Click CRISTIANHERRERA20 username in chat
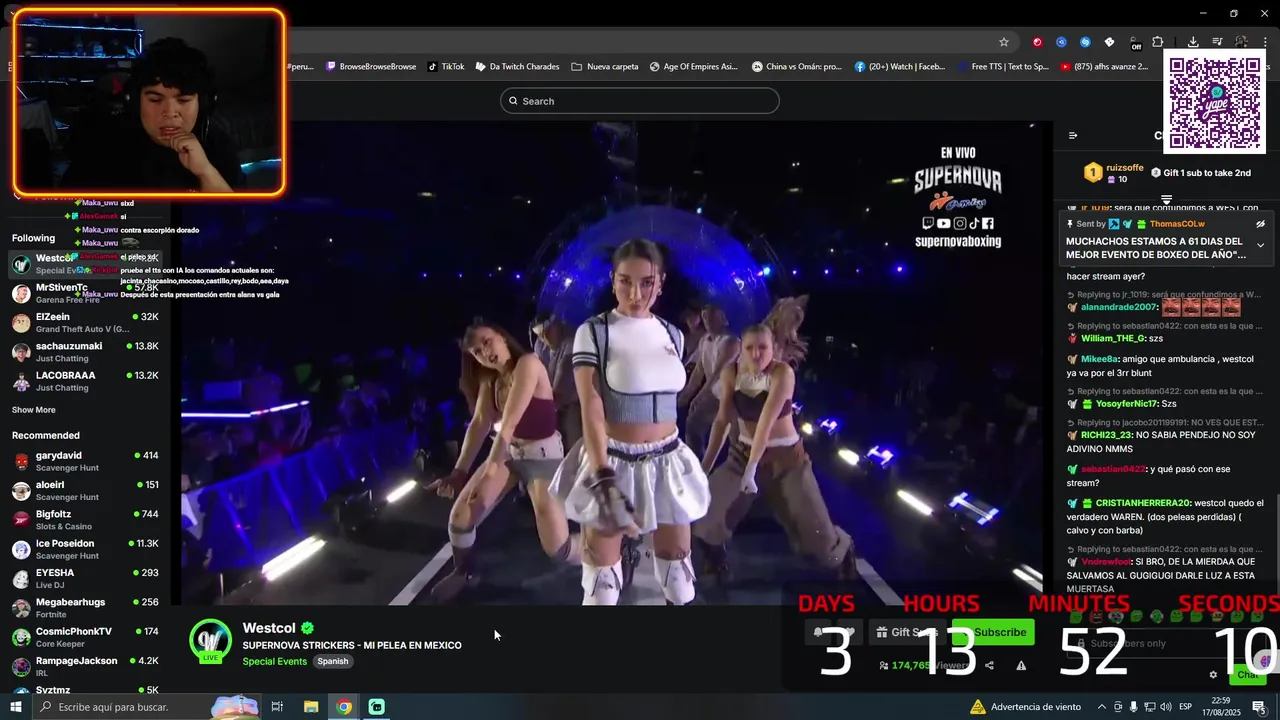 1143,503
